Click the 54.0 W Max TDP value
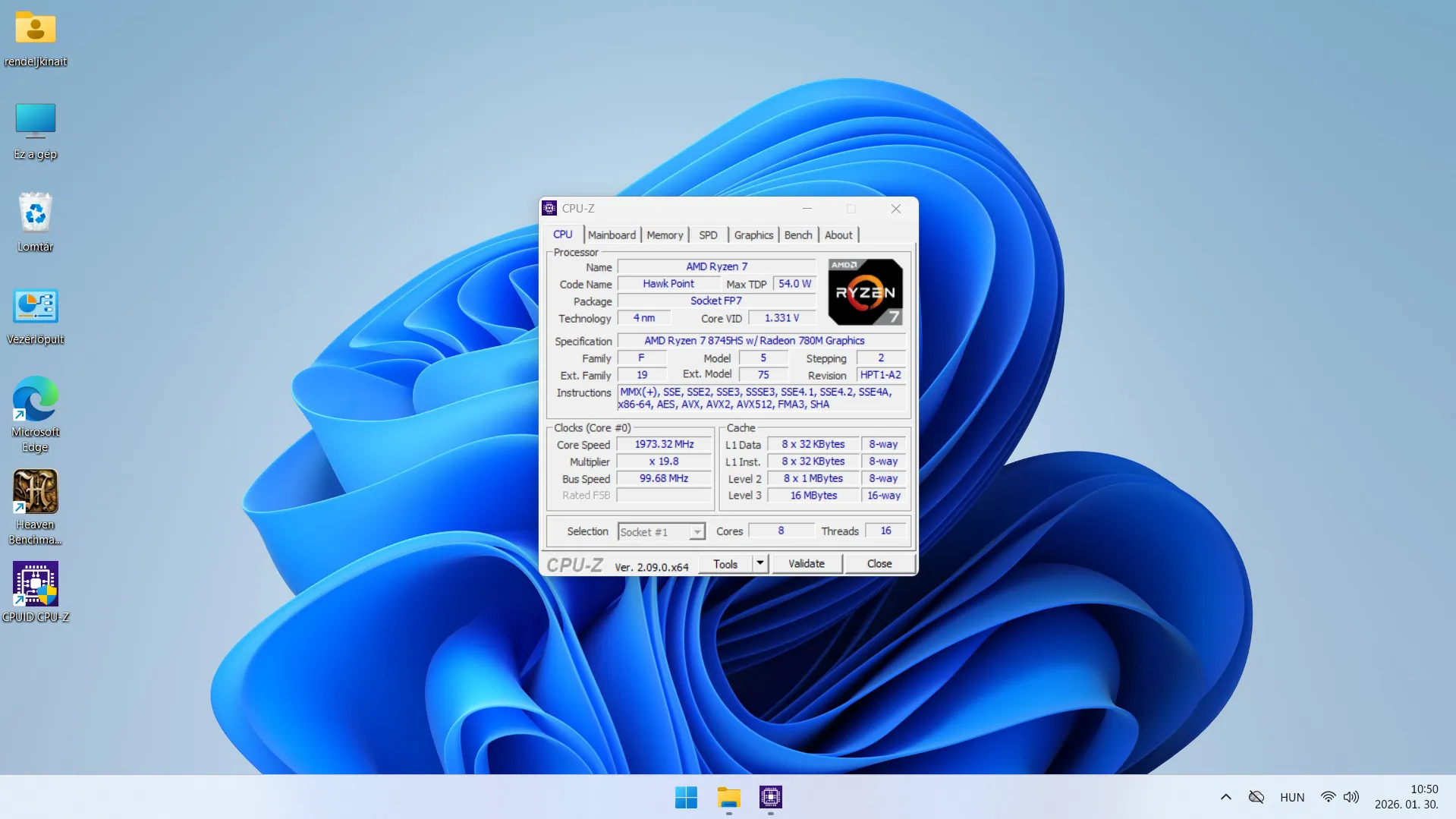This screenshot has height=819, width=1456. pyautogui.click(x=794, y=284)
